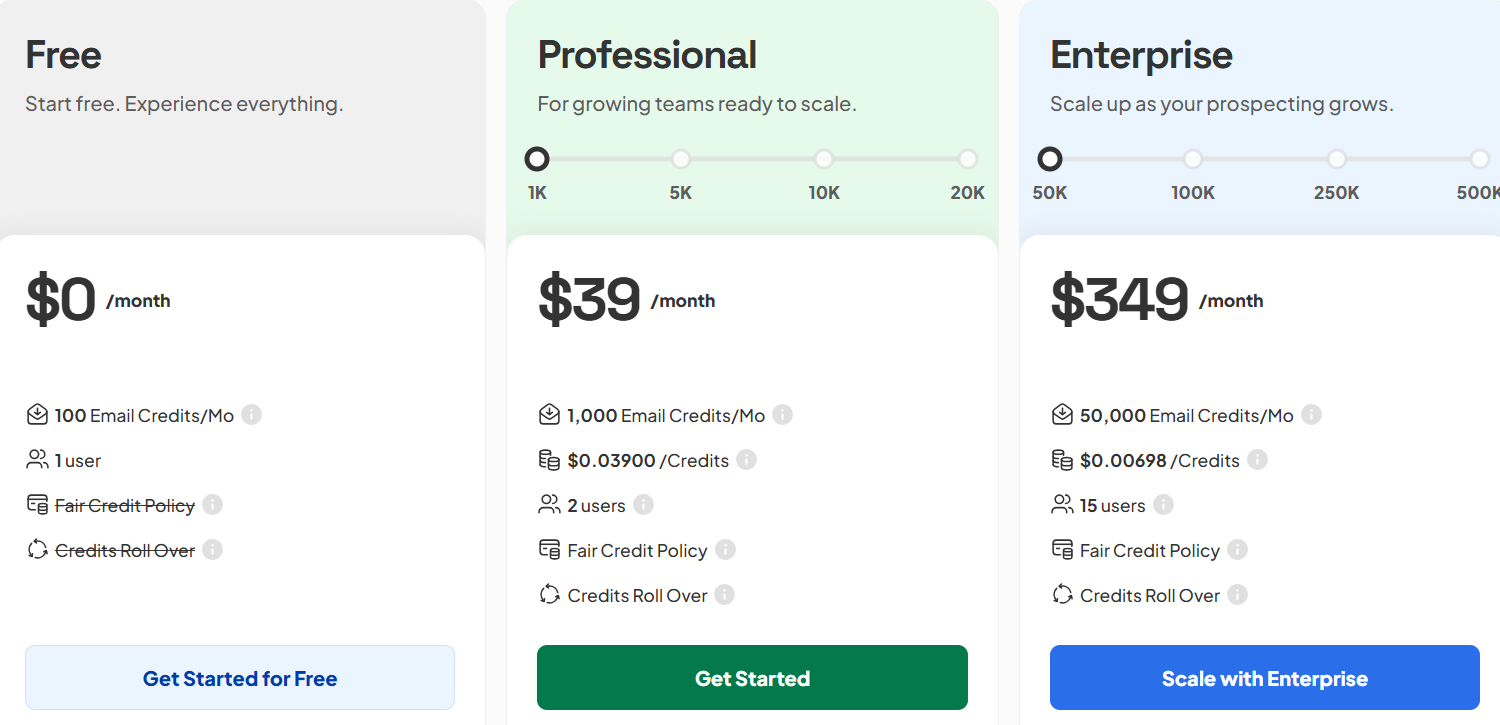Click the credits roll over icon on Enterprise
Viewport: 1500px width, 725px height.
pyautogui.click(x=1058, y=594)
